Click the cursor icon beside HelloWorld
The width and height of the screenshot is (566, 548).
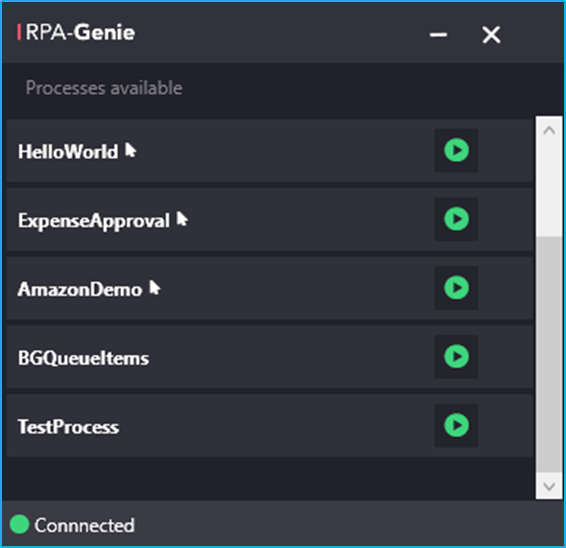(130, 150)
